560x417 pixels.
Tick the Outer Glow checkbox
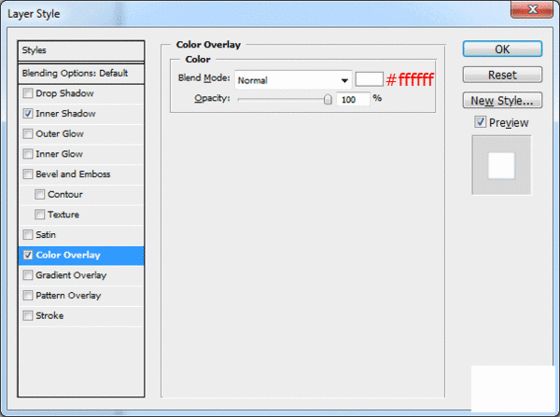coord(28,134)
